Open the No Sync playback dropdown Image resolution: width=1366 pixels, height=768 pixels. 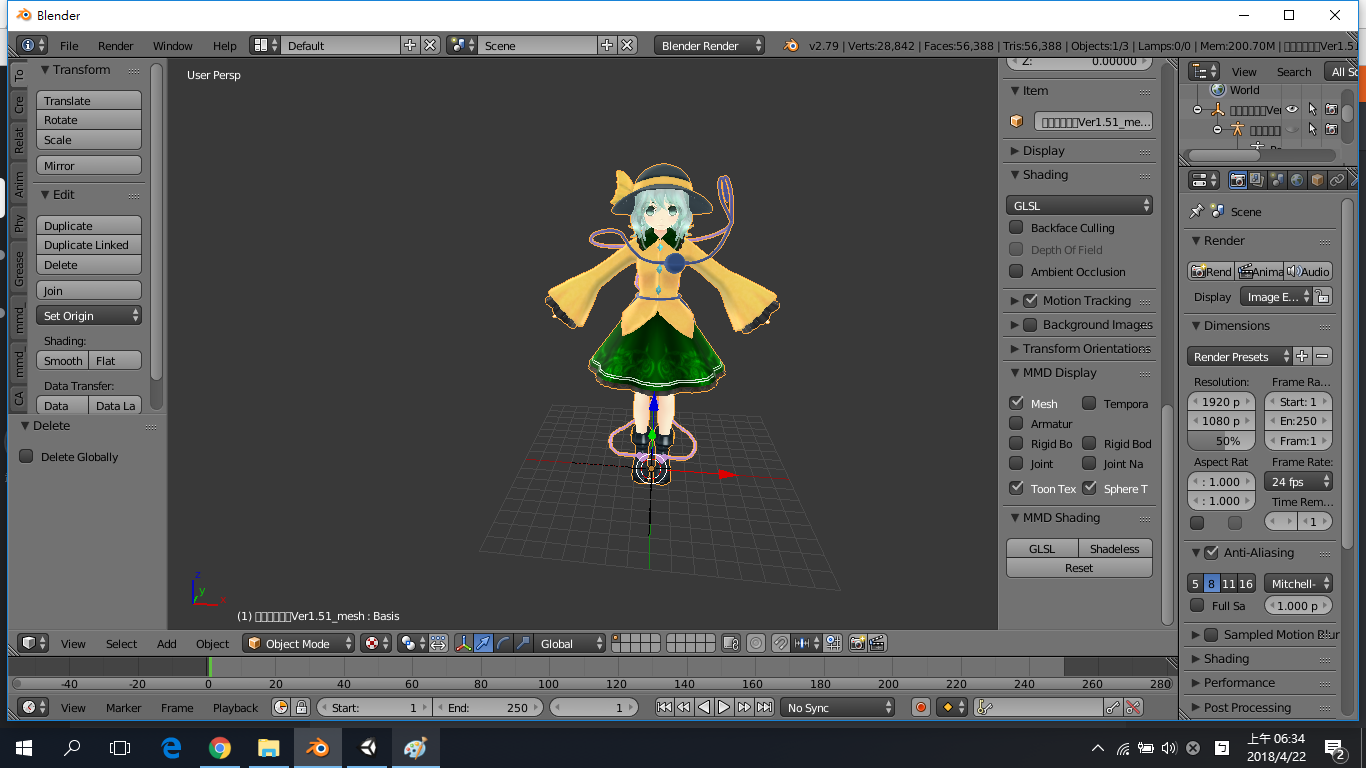pos(837,707)
